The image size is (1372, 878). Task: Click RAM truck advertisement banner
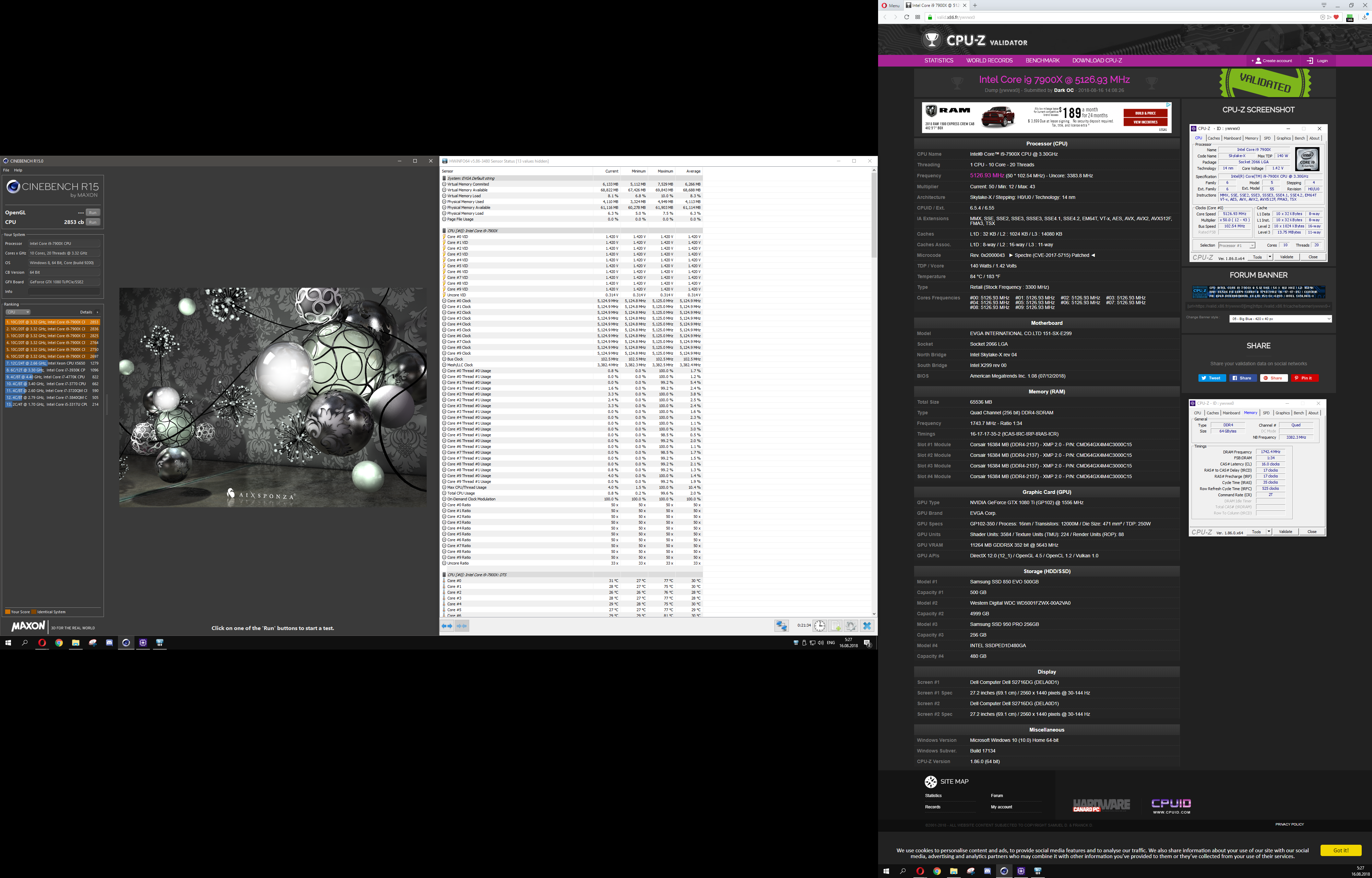pos(1046,117)
